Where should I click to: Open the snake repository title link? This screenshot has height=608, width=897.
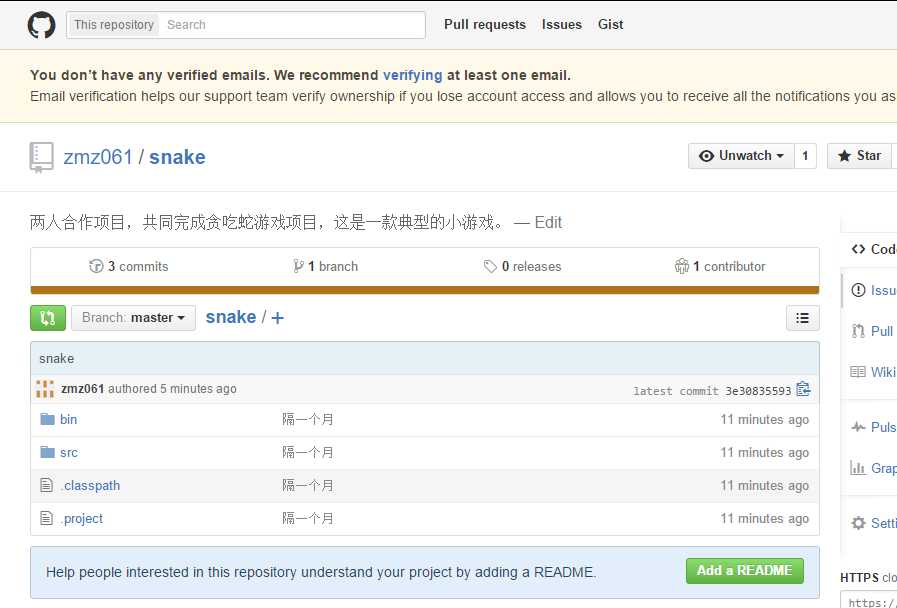(177, 157)
